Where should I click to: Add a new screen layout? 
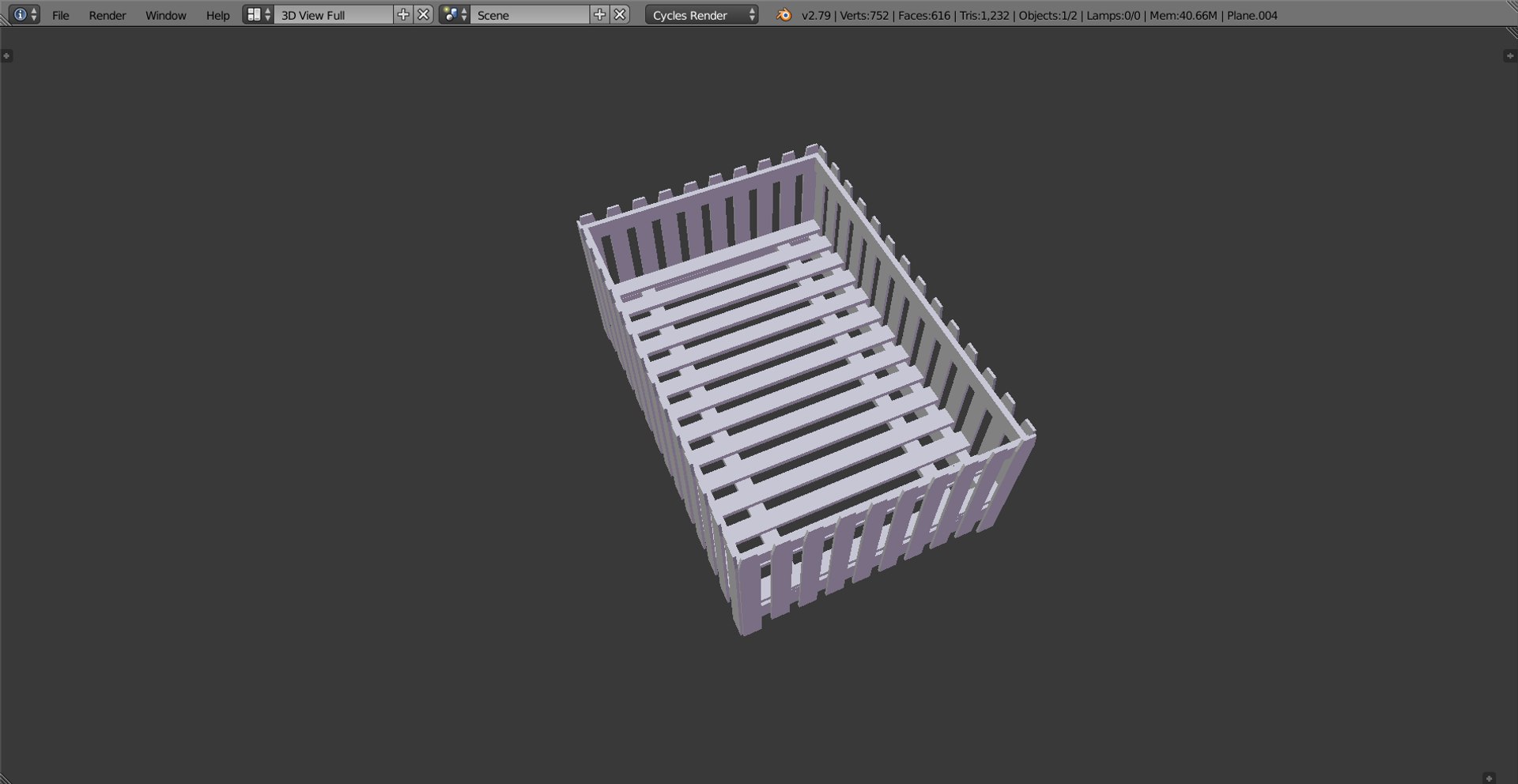(403, 15)
